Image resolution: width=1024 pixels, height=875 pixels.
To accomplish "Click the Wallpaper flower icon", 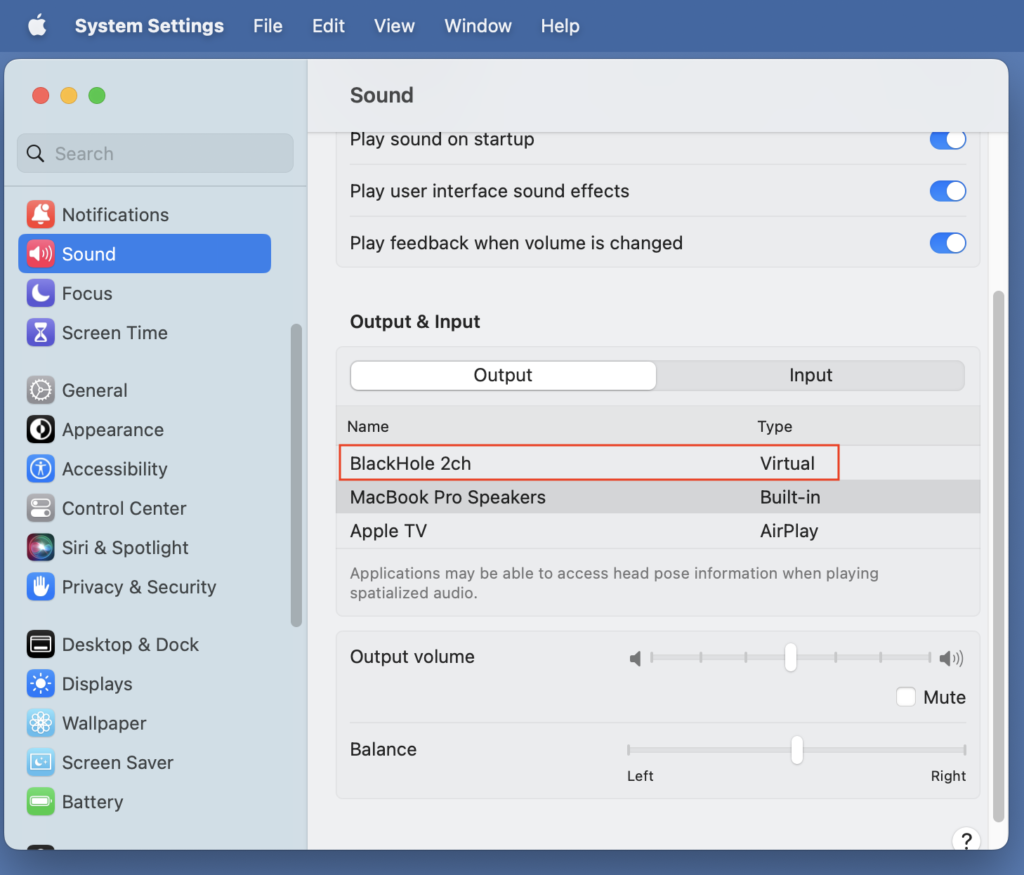I will point(40,723).
